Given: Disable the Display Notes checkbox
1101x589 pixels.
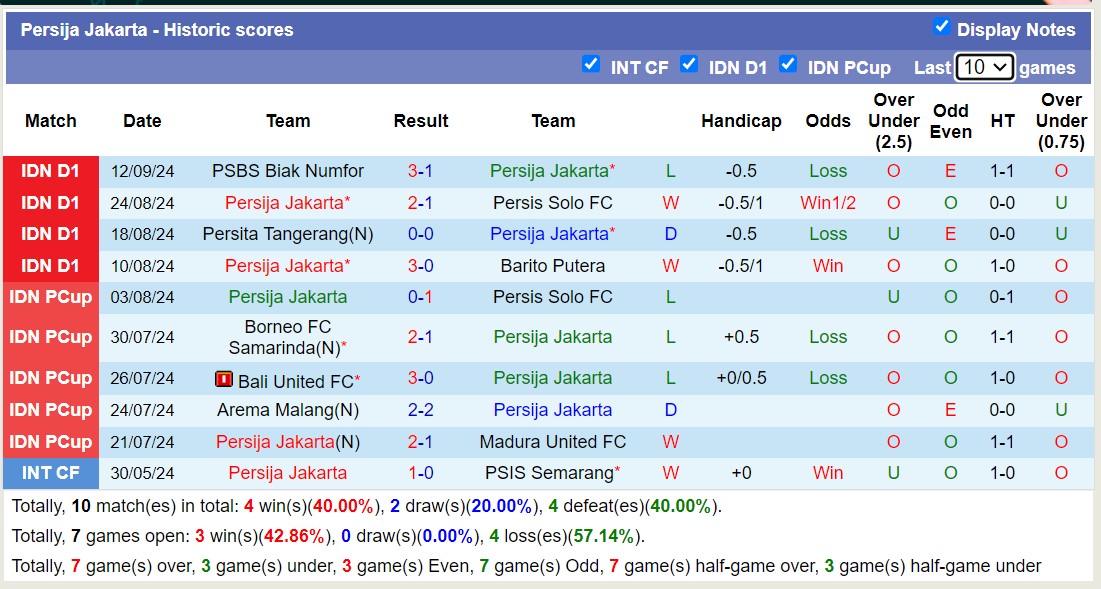Looking at the screenshot, I should click(942, 29).
